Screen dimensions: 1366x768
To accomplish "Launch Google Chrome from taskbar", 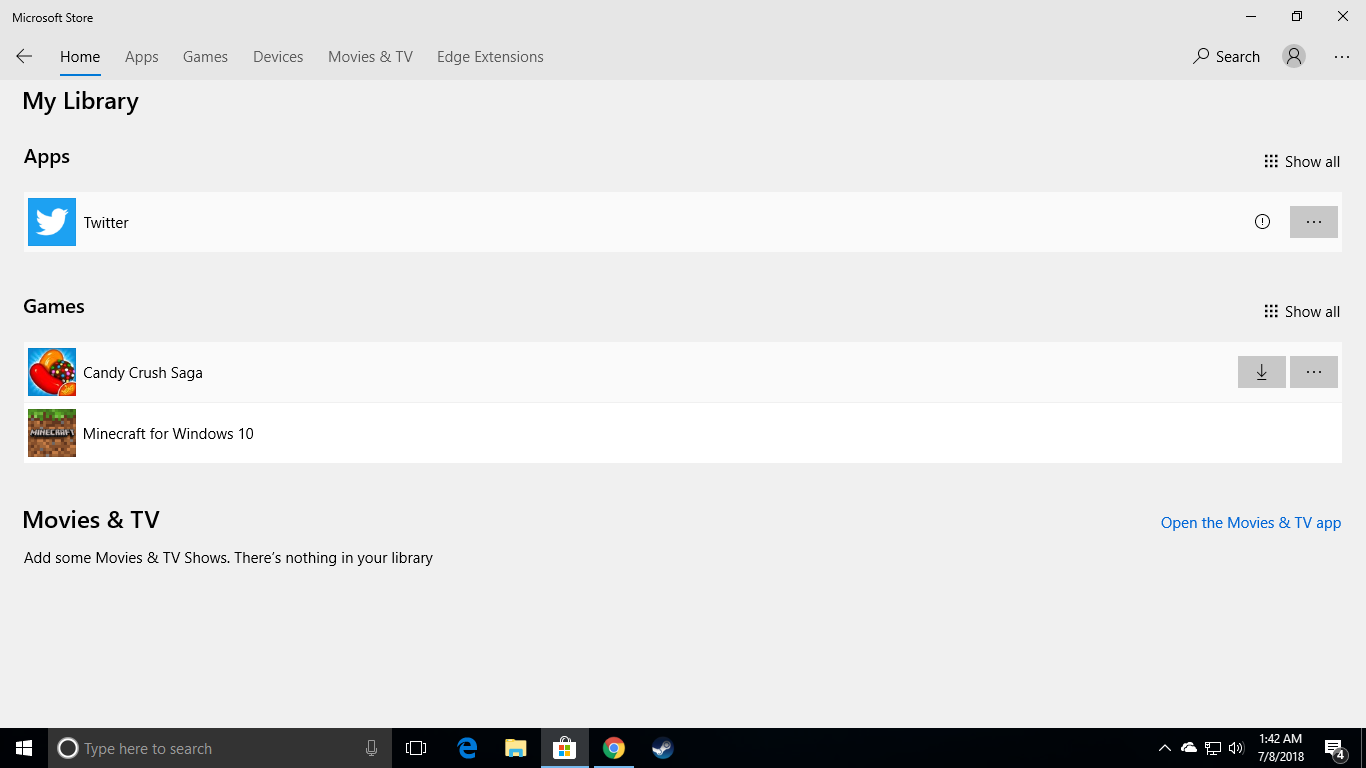I will click(x=614, y=748).
